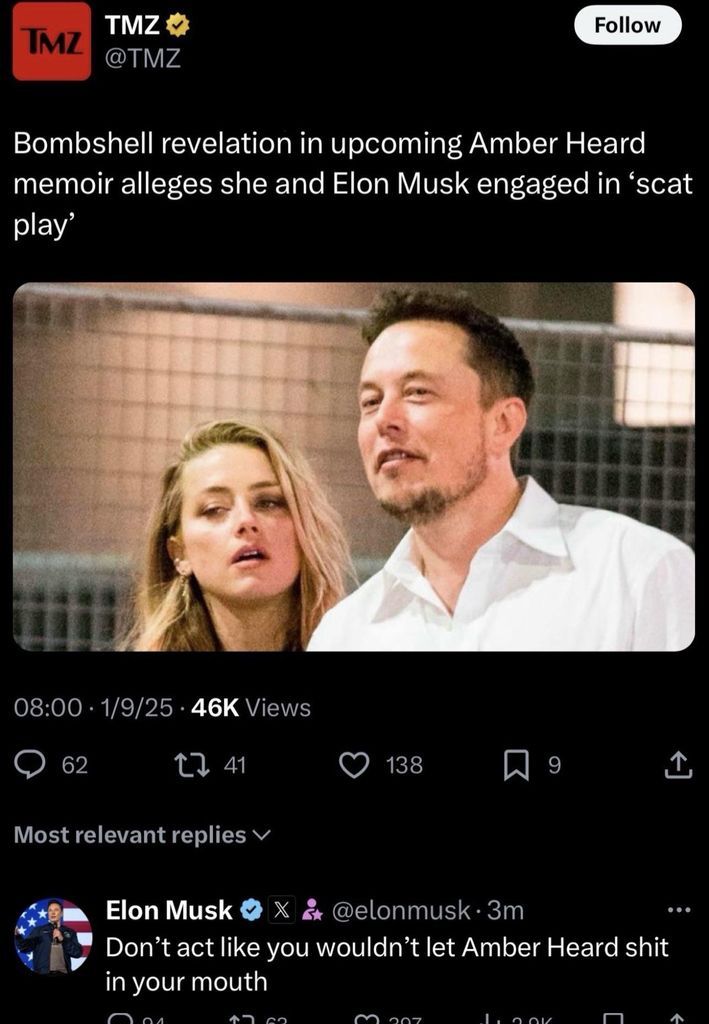Bookmark the TMZ post
This screenshot has height=1024, width=709.
coord(514,765)
